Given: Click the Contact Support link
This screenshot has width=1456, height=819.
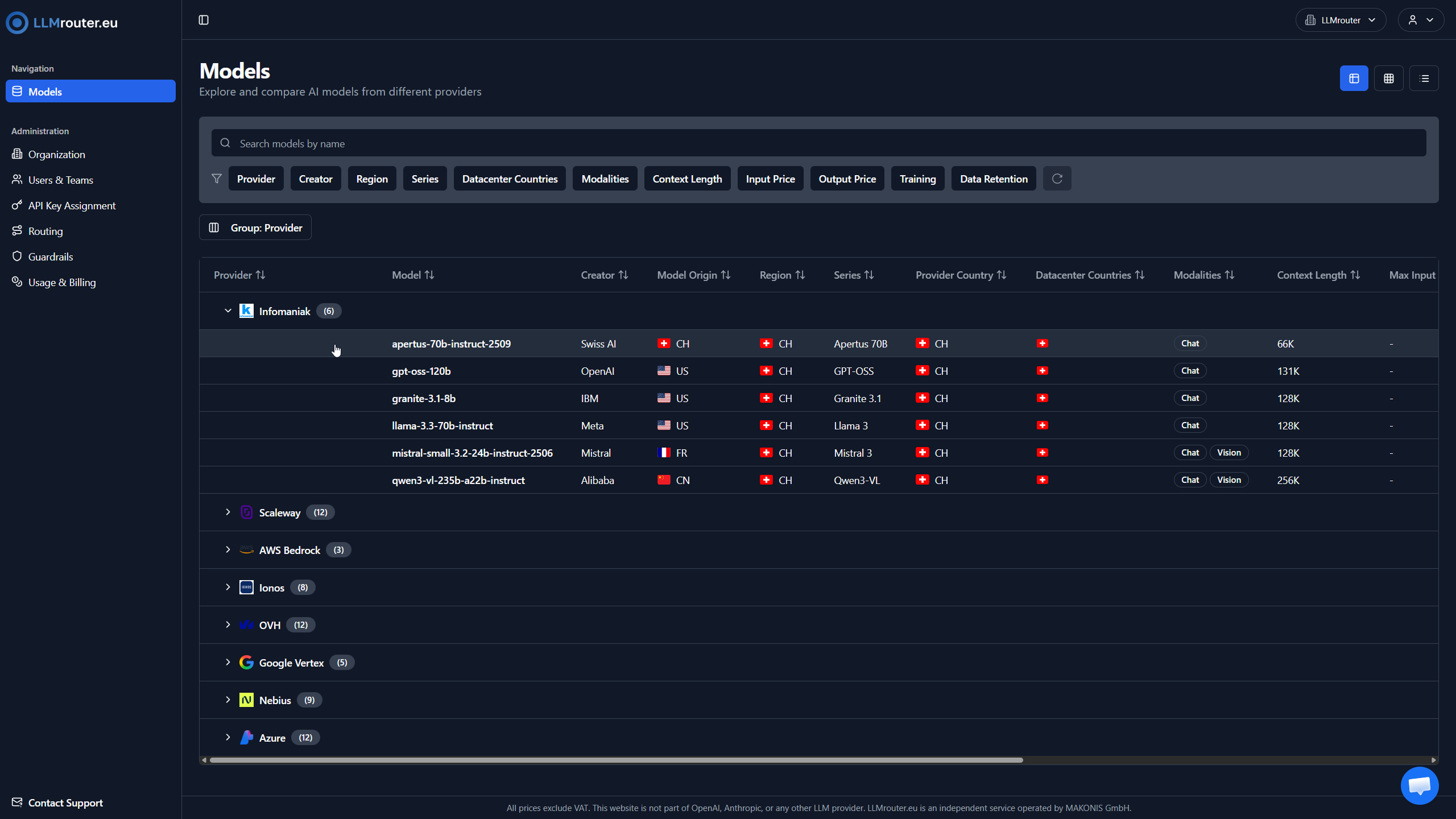Looking at the screenshot, I should tap(65, 803).
